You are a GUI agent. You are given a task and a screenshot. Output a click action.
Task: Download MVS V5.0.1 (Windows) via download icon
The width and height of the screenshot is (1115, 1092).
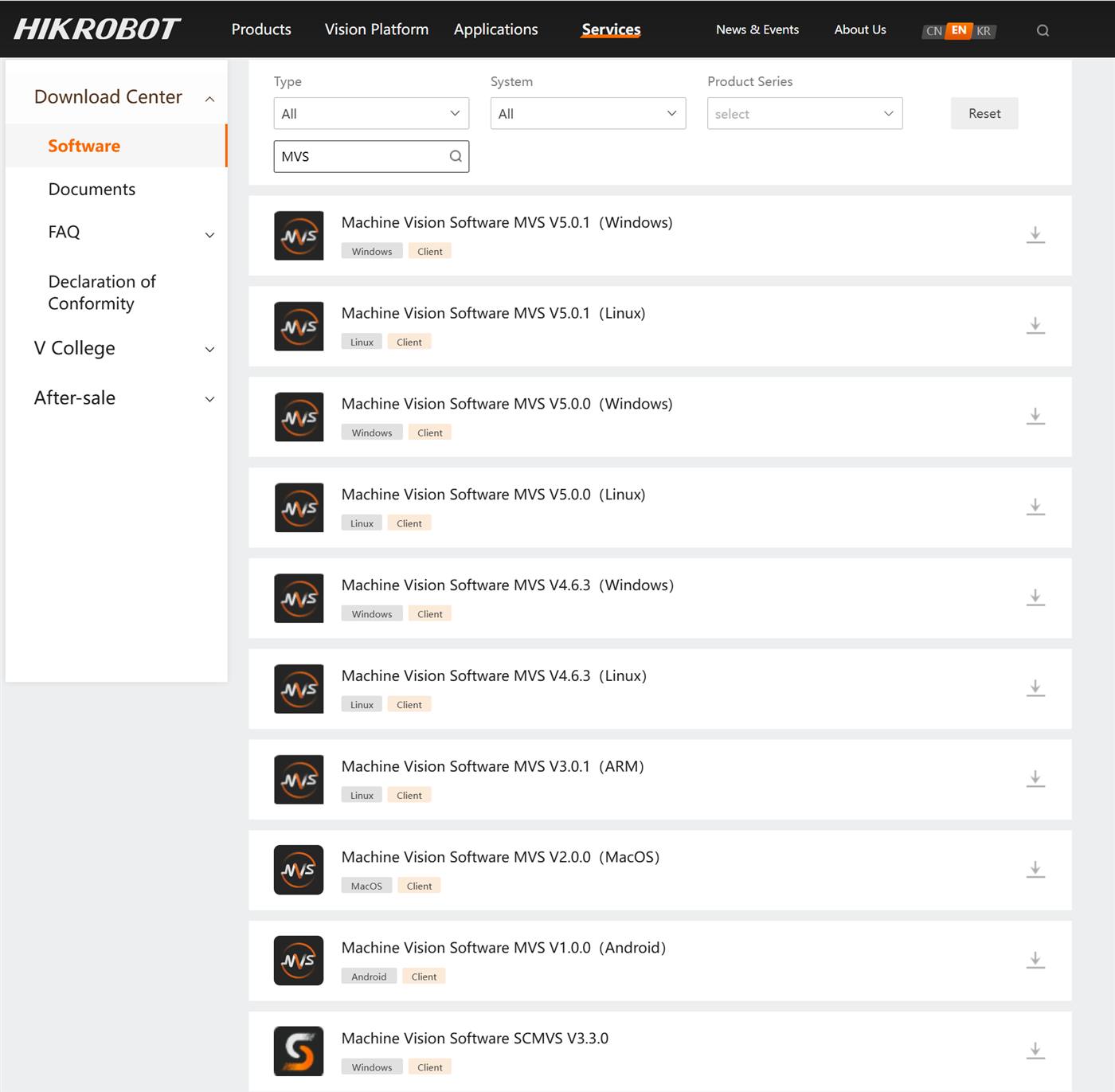coord(1035,235)
